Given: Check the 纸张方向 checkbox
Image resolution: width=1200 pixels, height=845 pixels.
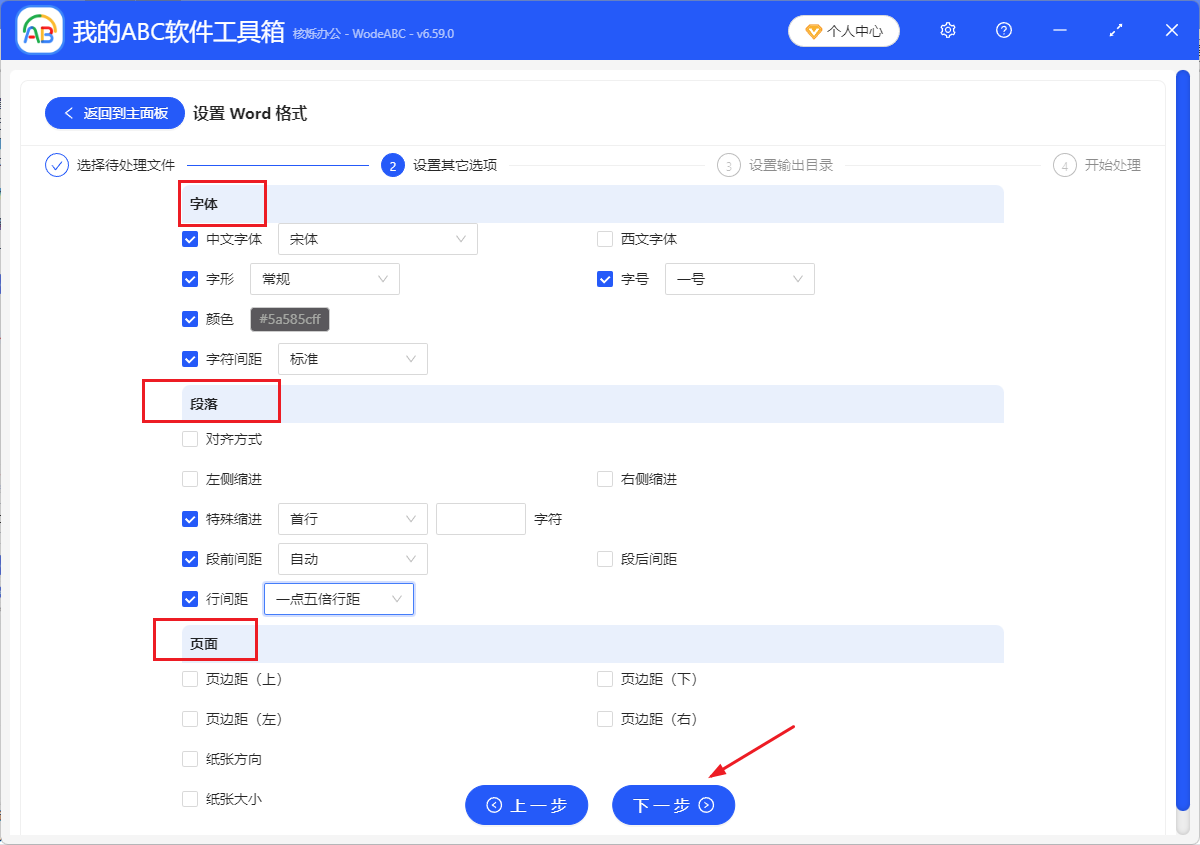Looking at the screenshot, I should coord(190,758).
